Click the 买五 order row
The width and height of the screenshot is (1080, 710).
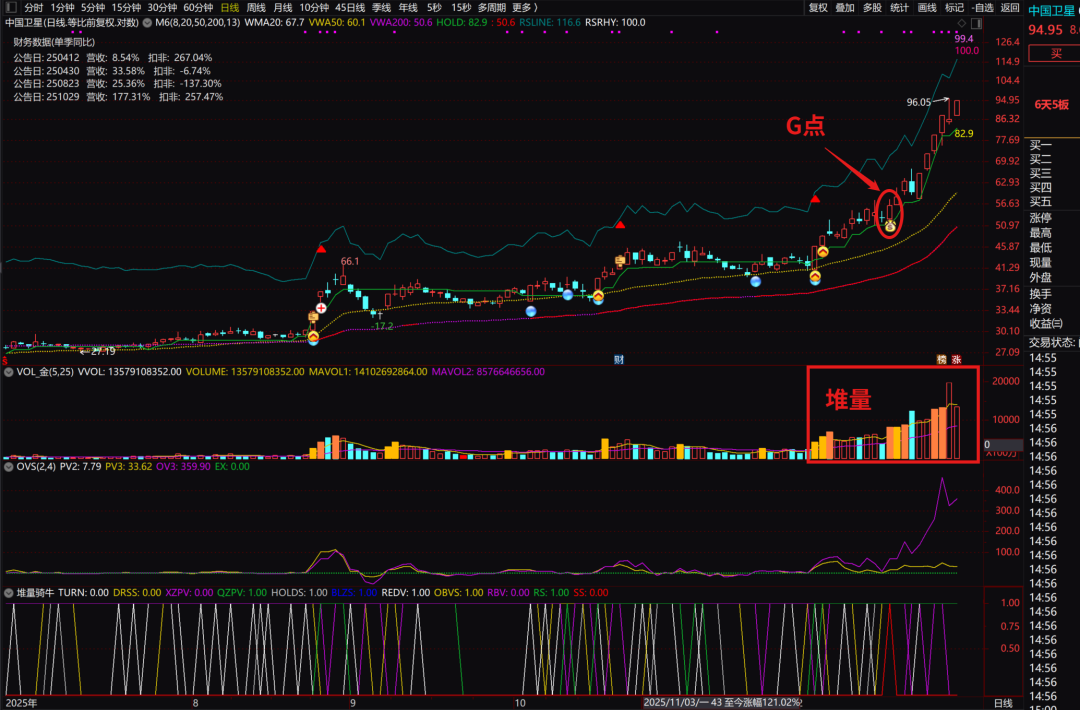tap(1041, 202)
